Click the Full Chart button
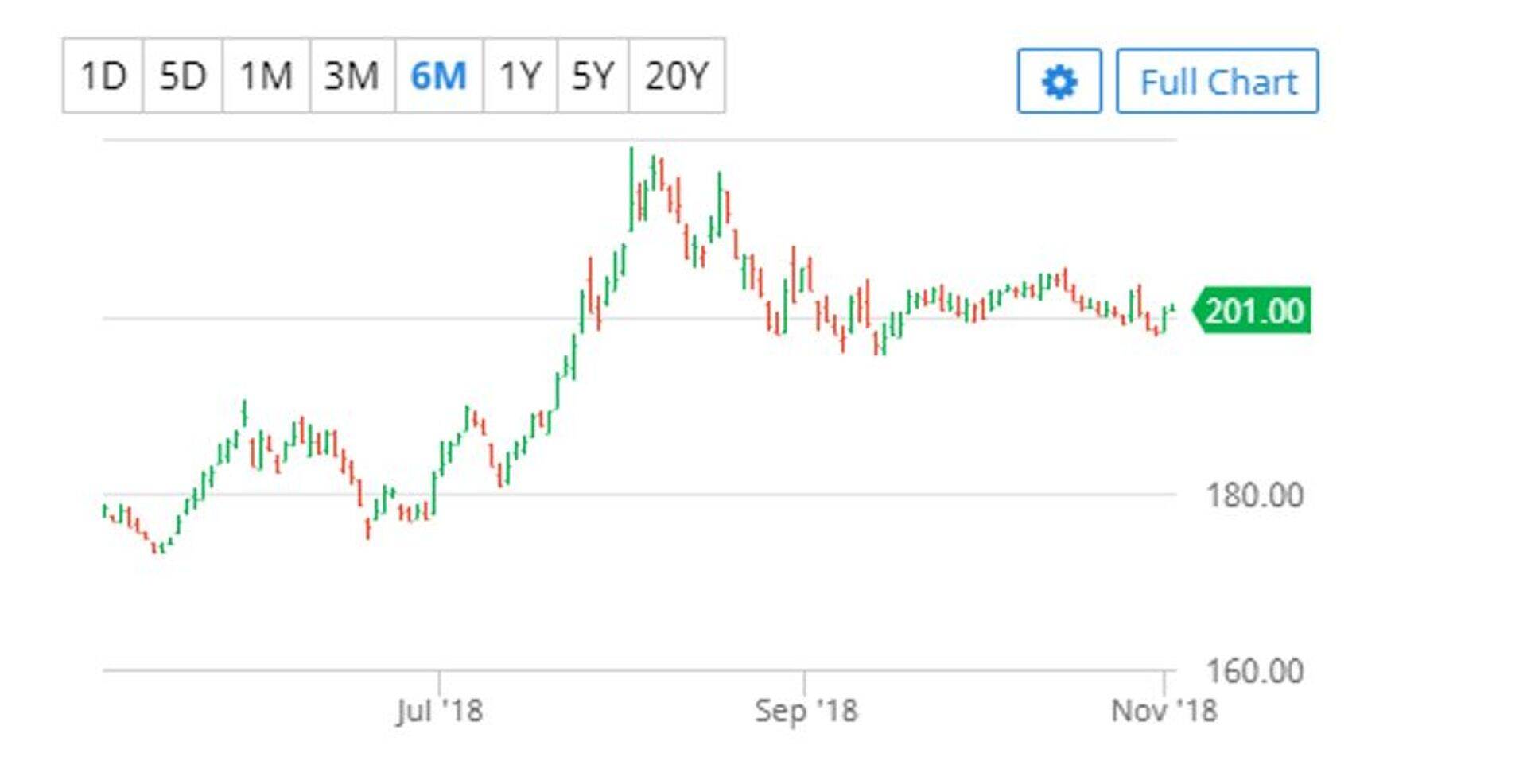The image size is (1527, 784). coord(1217,81)
